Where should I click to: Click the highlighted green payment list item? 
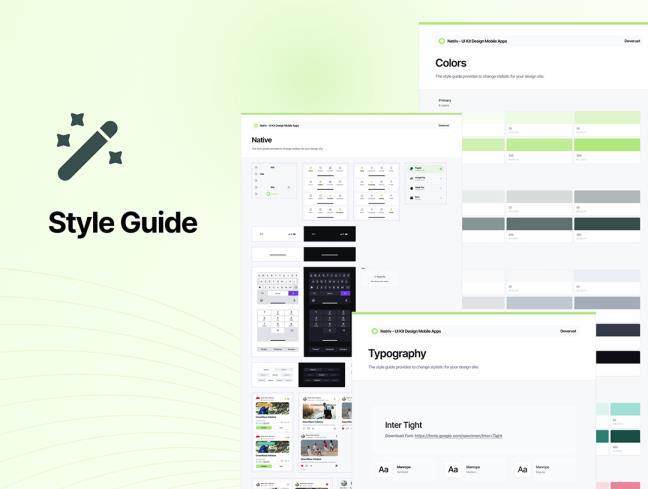tap(425, 169)
